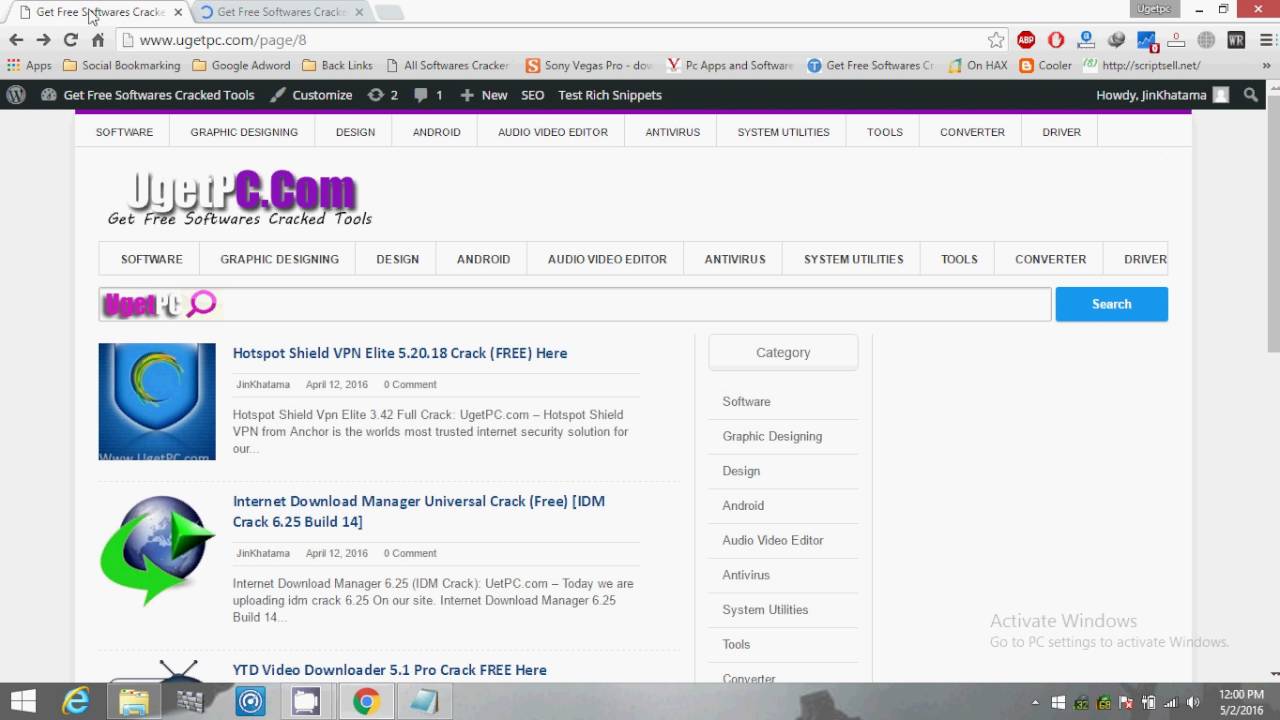Open the YTD Video Downloader 5.1 post title
1280x720 pixels.
click(x=390, y=670)
